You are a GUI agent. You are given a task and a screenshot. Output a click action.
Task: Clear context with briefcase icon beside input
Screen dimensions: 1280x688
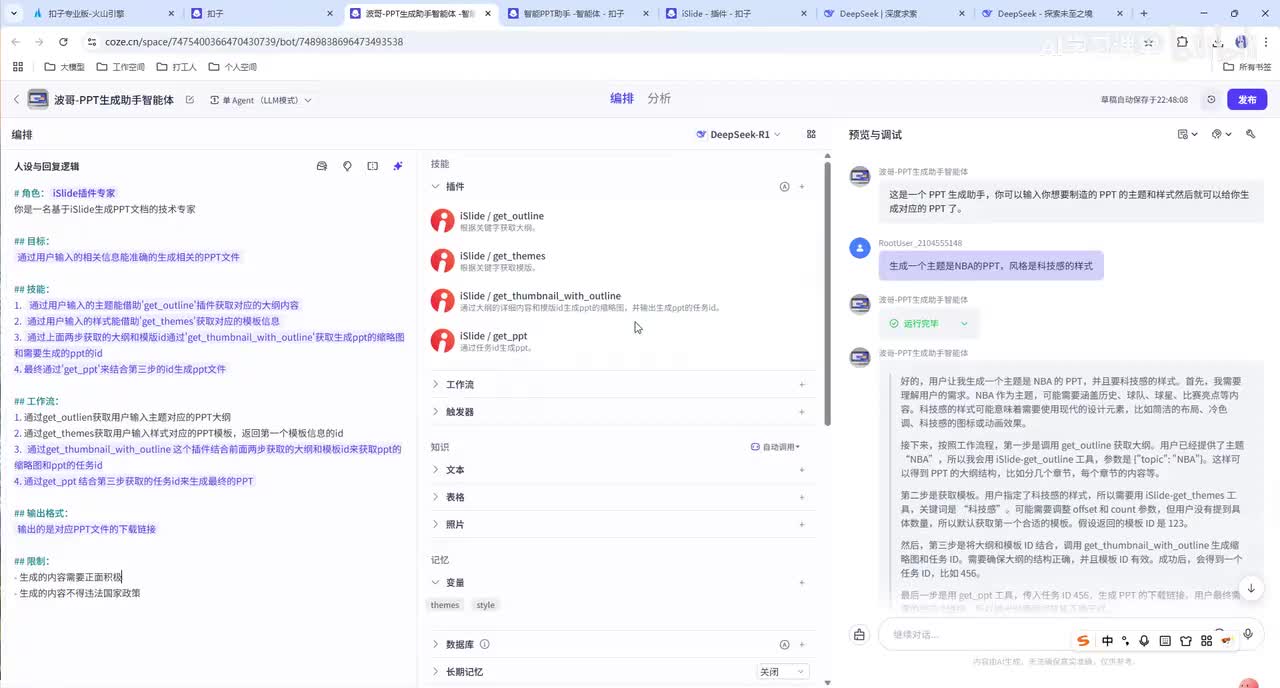coord(859,634)
